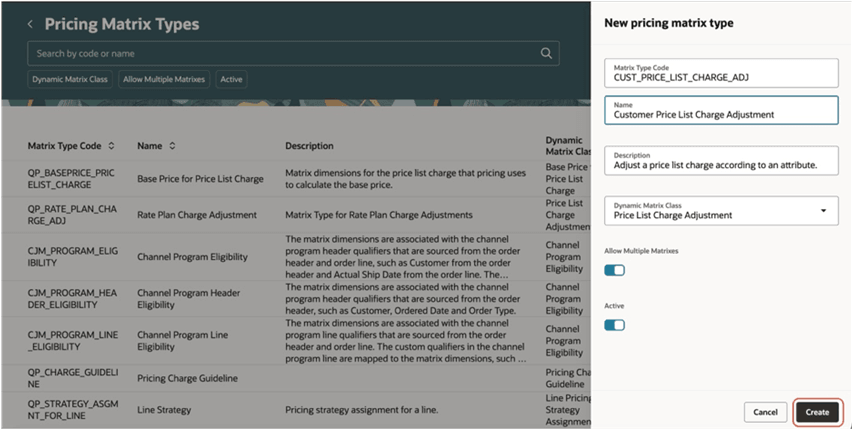Click the New pricing matrix type heading
This screenshot has height=430, width=854.
click(669, 23)
